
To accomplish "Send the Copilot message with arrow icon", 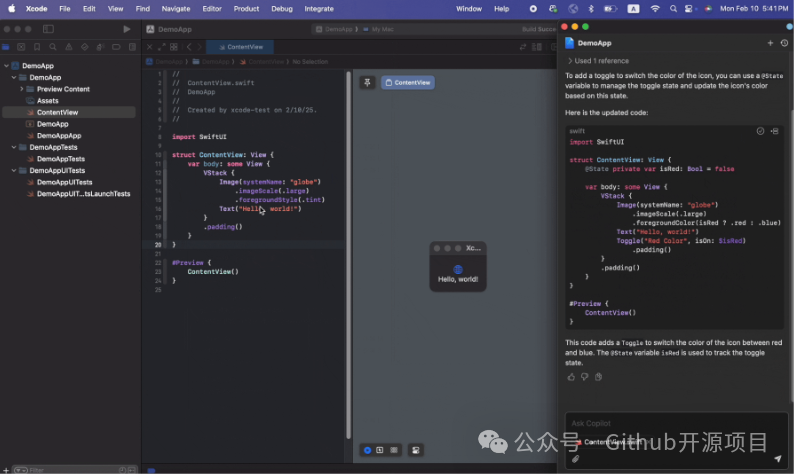I will tap(777, 459).
